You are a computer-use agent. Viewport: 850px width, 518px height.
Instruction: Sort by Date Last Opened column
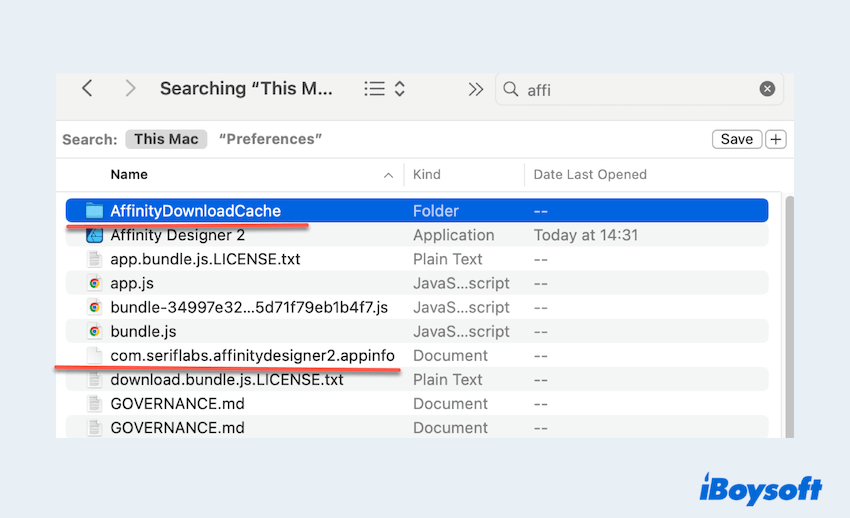(x=590, y=175)
